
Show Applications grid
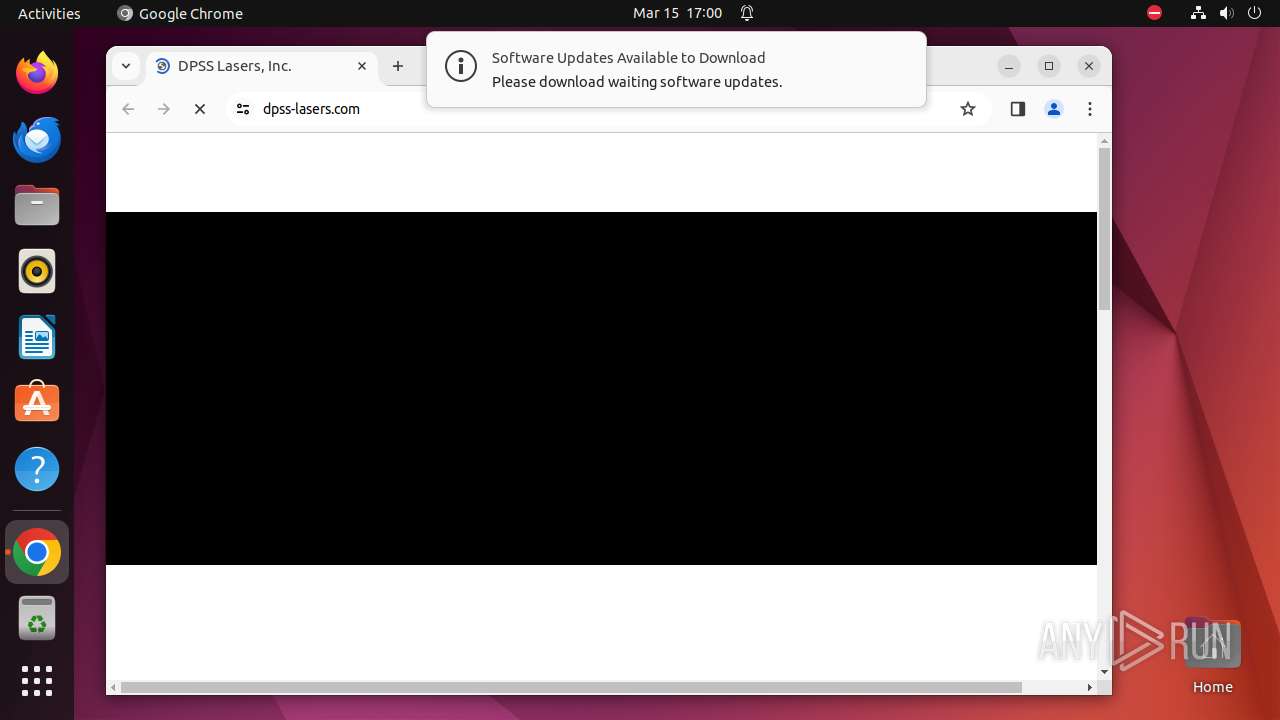(x=37, y=681)
